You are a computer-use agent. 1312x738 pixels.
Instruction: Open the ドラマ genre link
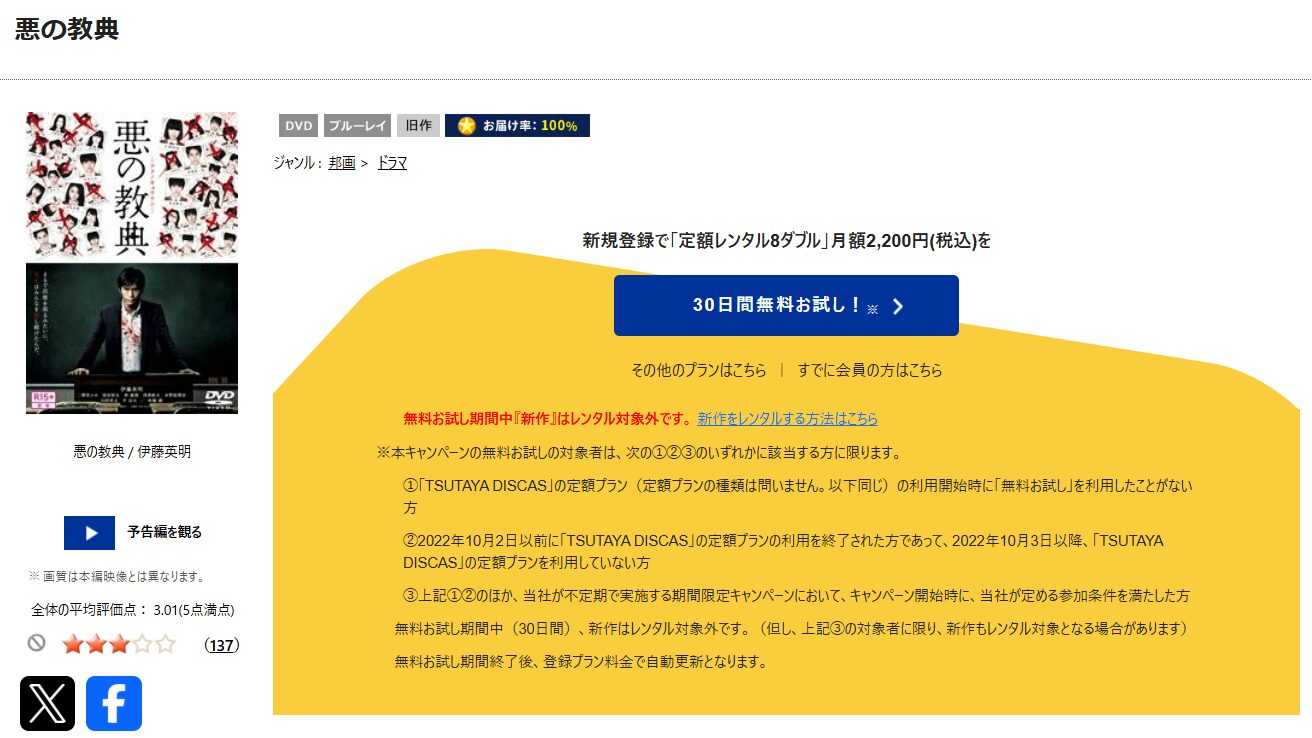(x=392, y=163)
